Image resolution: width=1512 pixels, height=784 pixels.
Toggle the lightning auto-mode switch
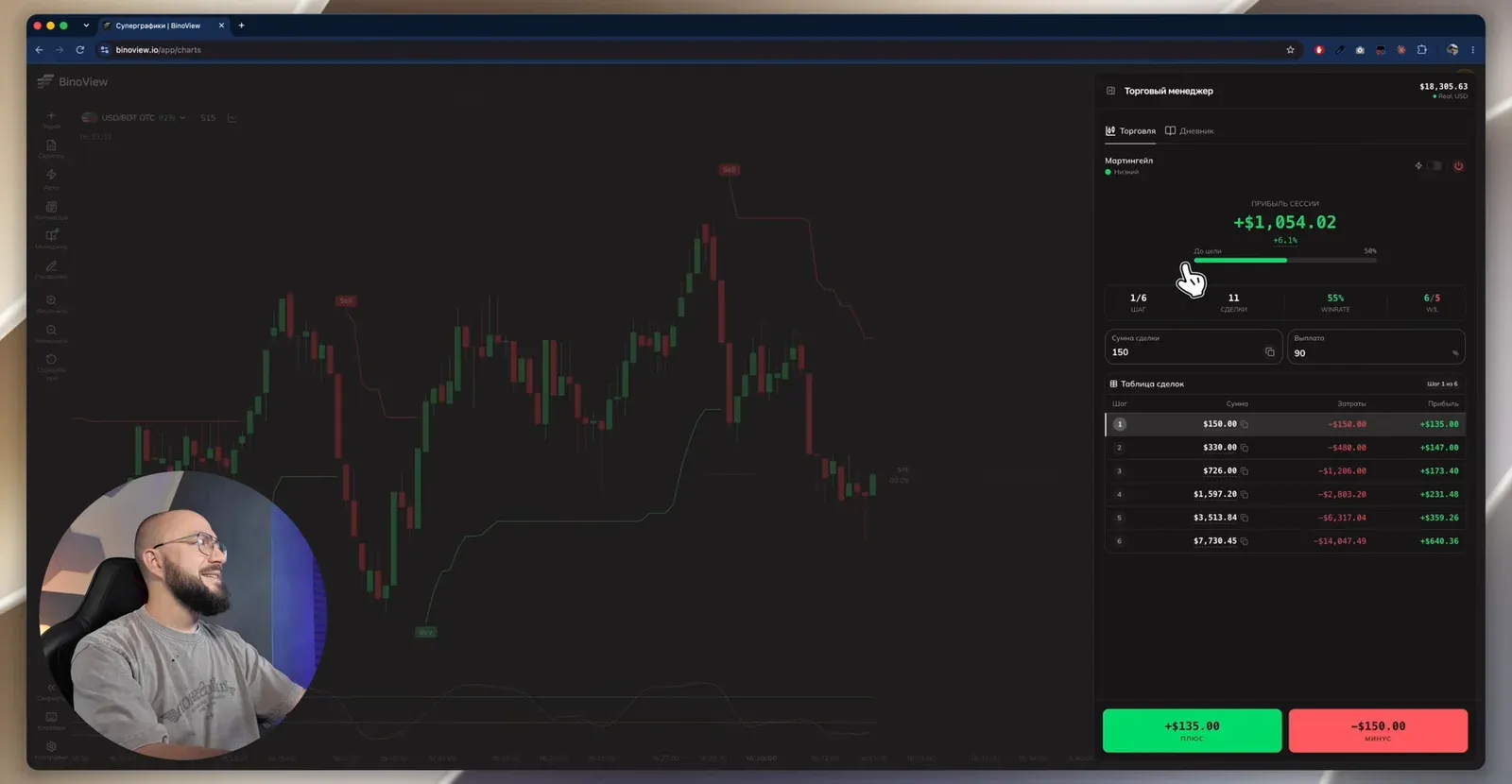[1434, 166]
